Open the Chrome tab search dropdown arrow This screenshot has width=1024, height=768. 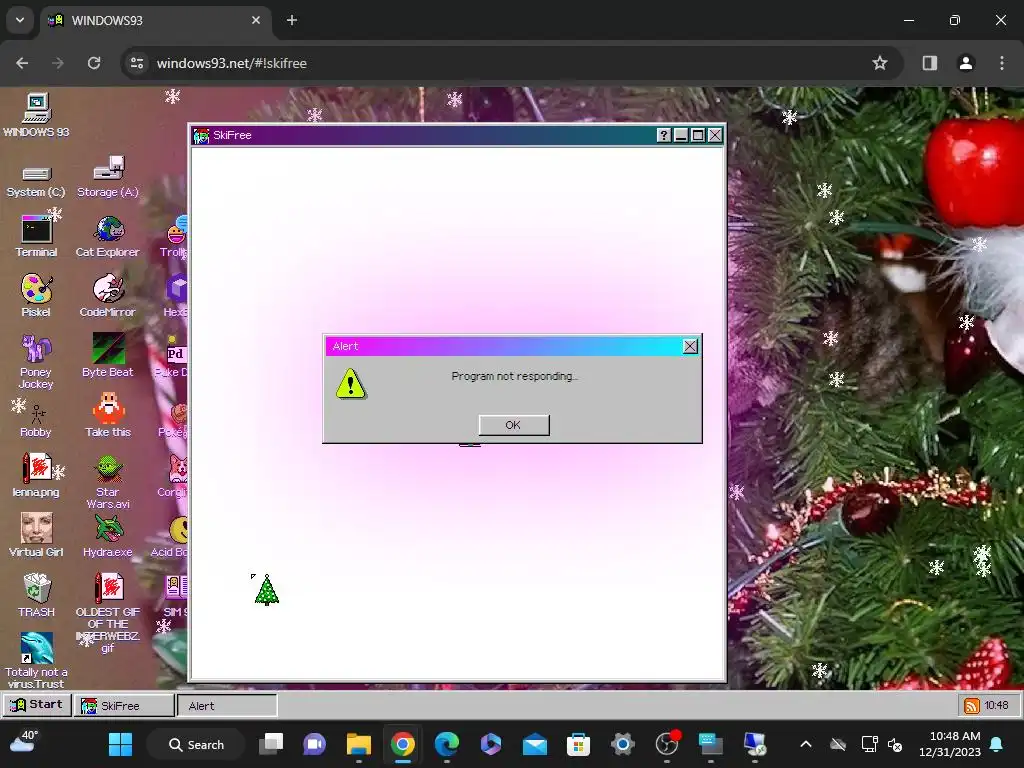tap(20, 20)
